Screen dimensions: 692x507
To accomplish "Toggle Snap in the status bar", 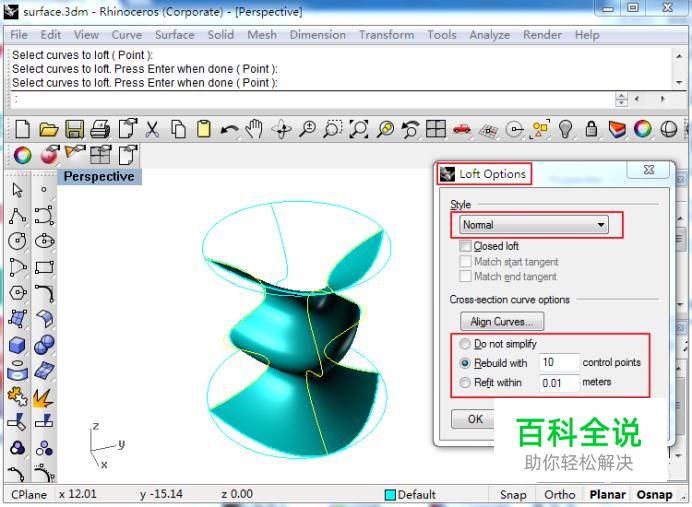I will pos(513,495).
